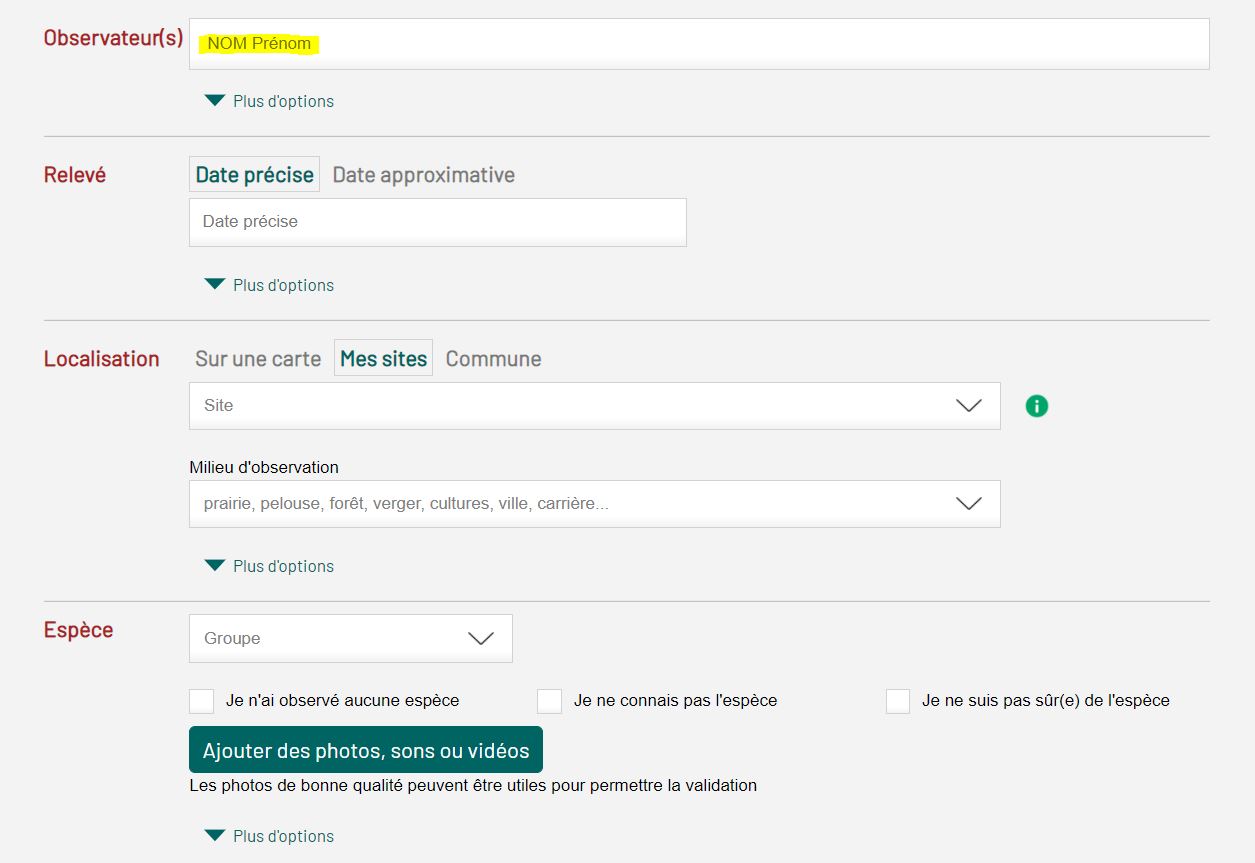Select the Mes sites tab
This screenshot has width=1255, height=863.
pos(383,359)
